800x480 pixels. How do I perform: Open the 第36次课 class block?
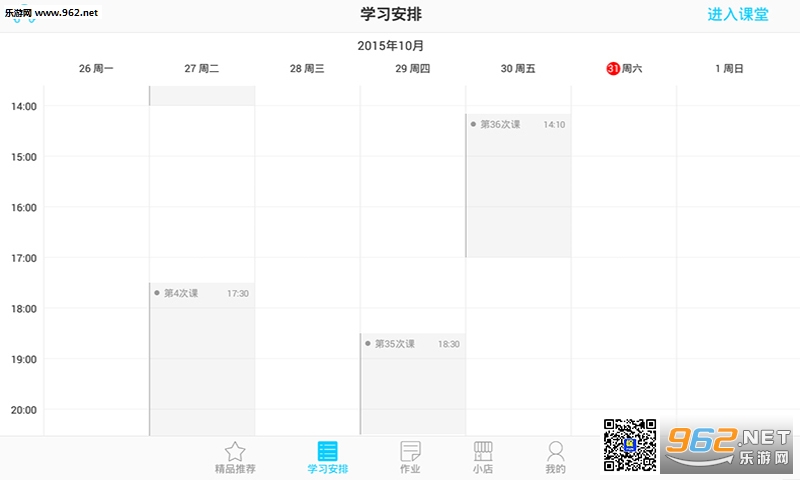tap(518, 186)
